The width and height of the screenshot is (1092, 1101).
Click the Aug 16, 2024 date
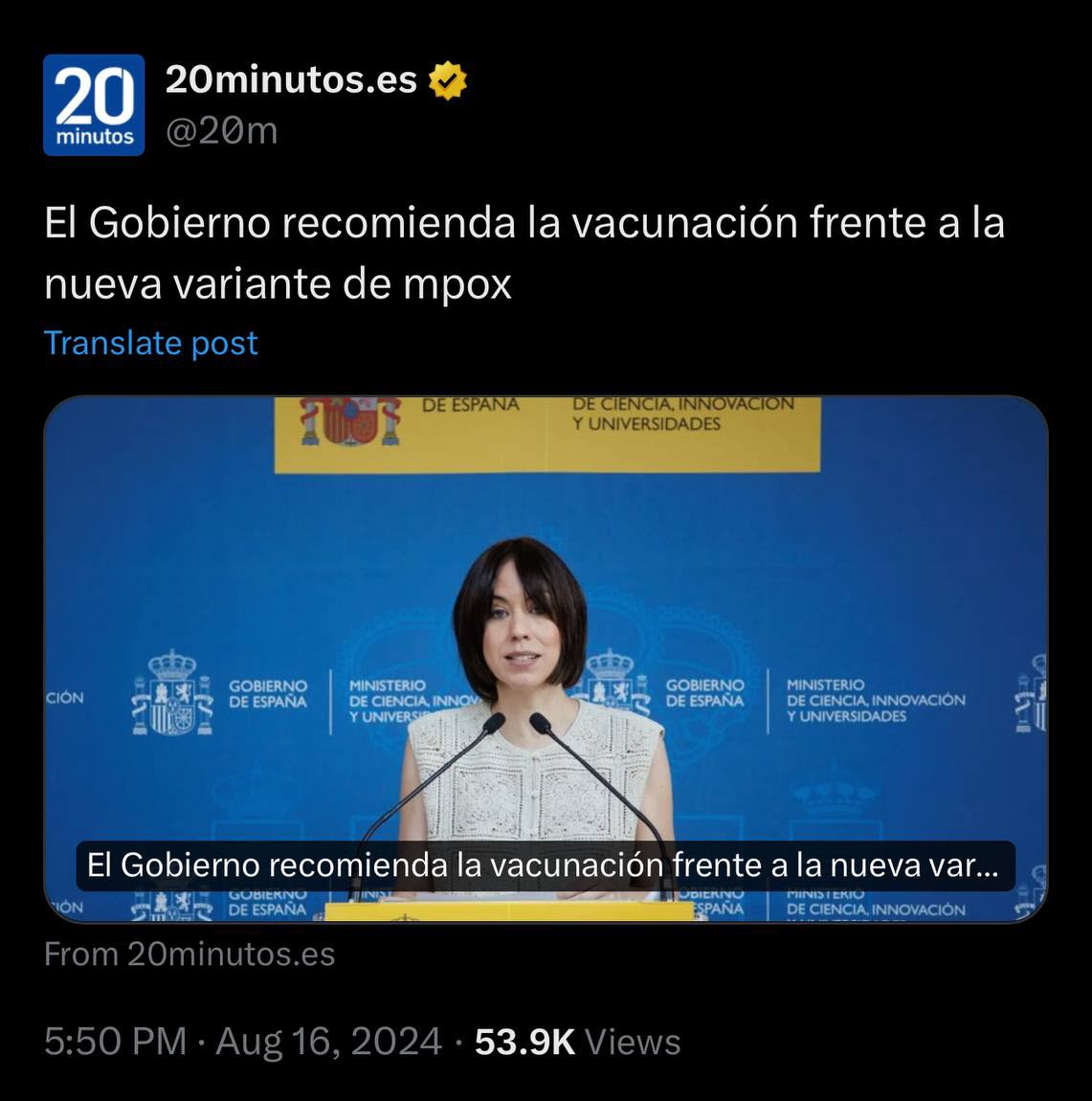coord(328,1042)
